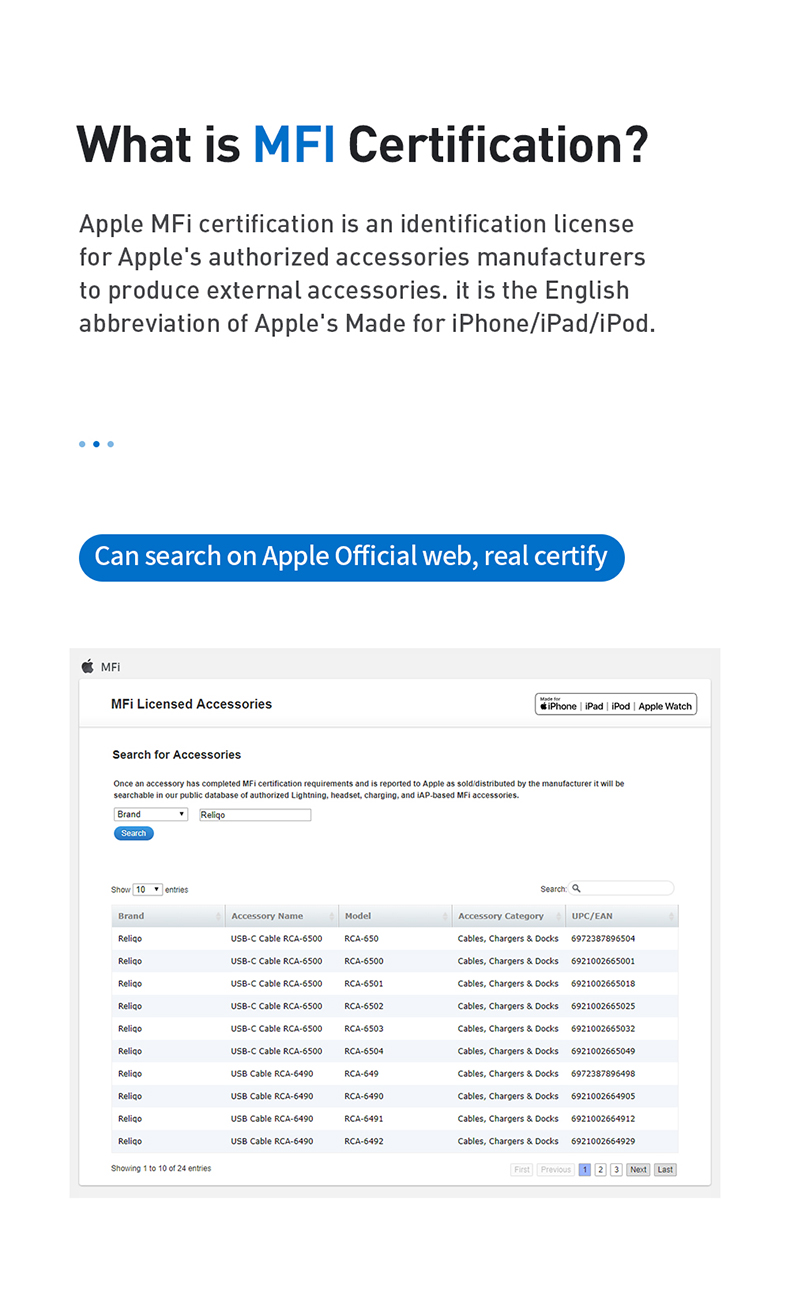Click the Reliqo brand text input field

255,815
